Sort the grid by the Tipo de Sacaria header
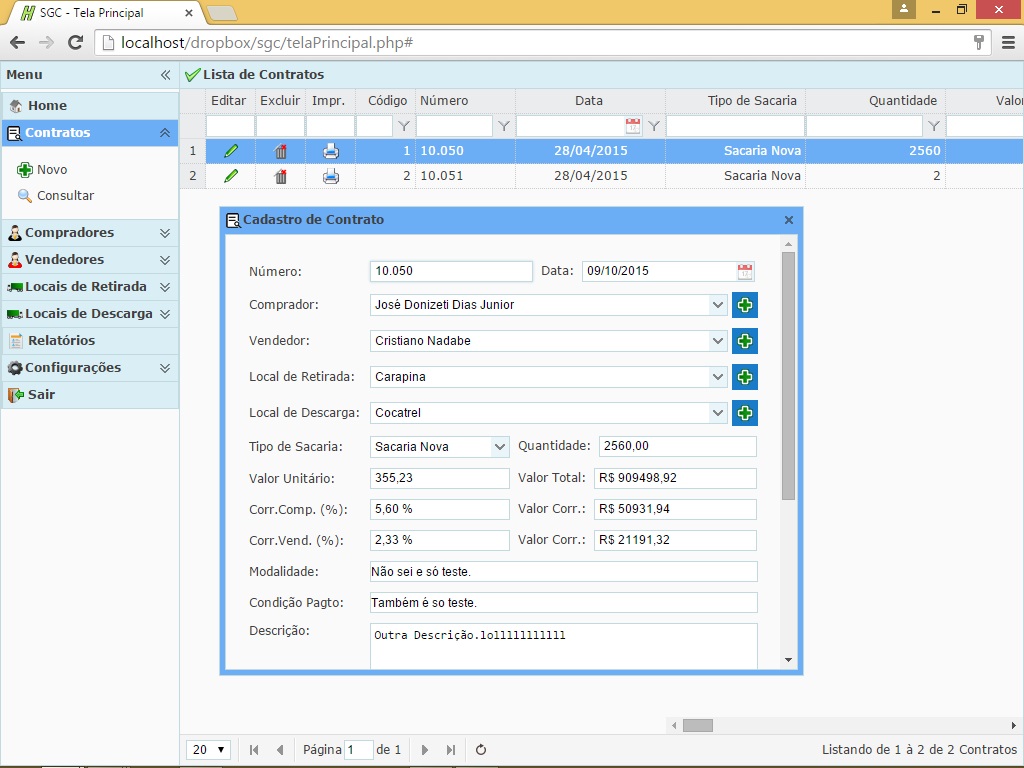This screenshot has height=768, width=1024. (x=735, y=101)
